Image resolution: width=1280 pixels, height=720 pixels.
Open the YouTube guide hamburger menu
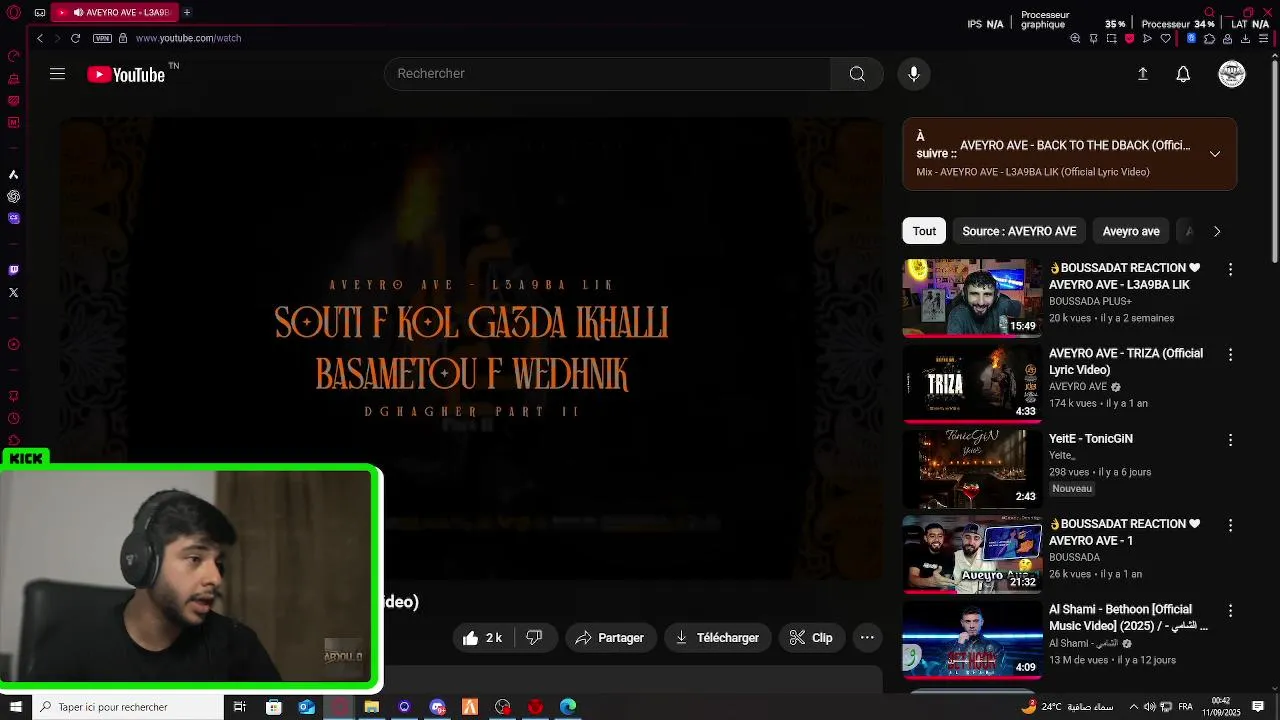pyautogui.click(x=57, y=74)
